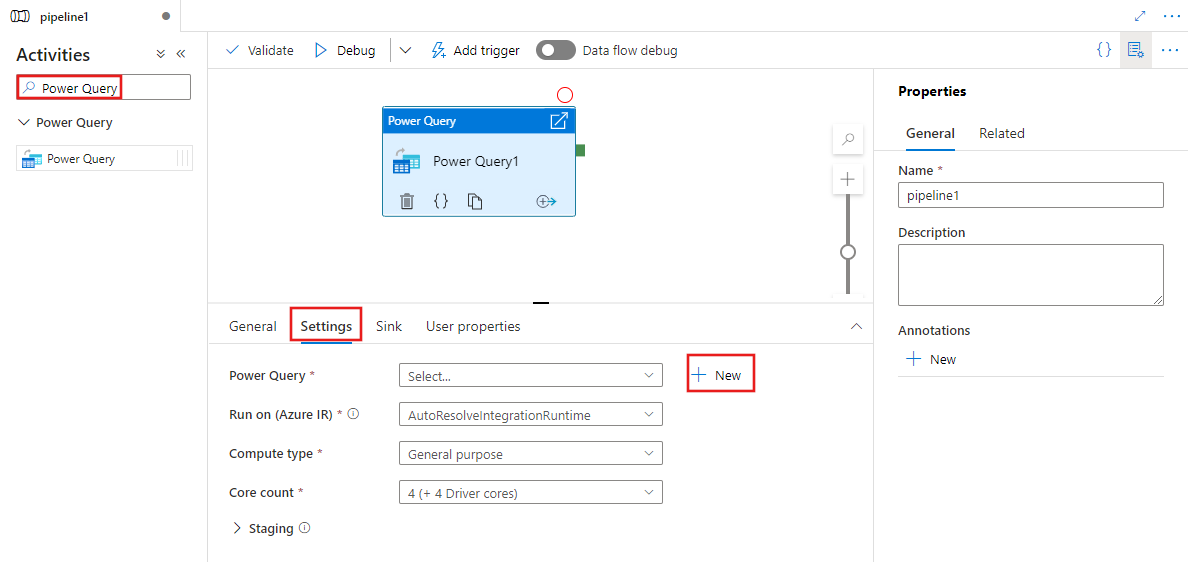Show info tooltip next to Staging
Image resolution: width=1188 pixels, height=562 pixels.
305,528
